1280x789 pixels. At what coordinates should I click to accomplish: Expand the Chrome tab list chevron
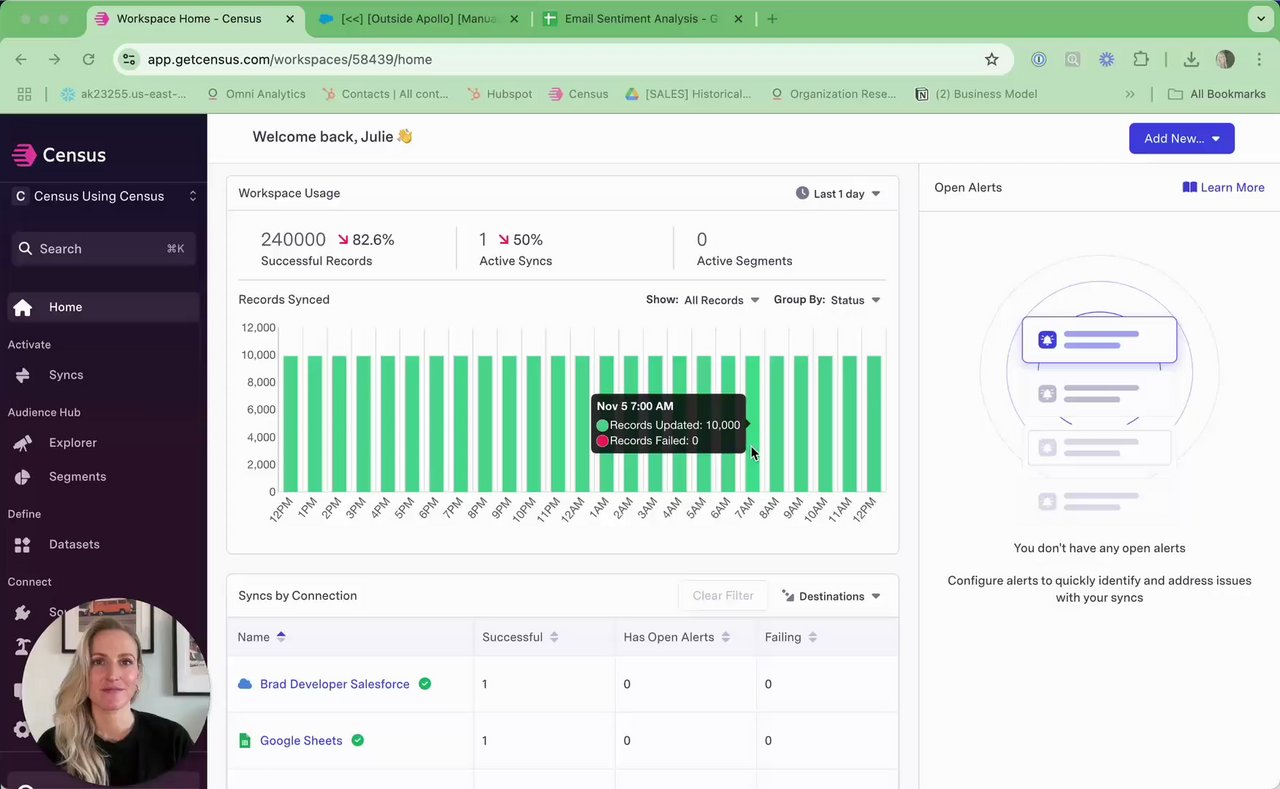(x=1259, y=19)
